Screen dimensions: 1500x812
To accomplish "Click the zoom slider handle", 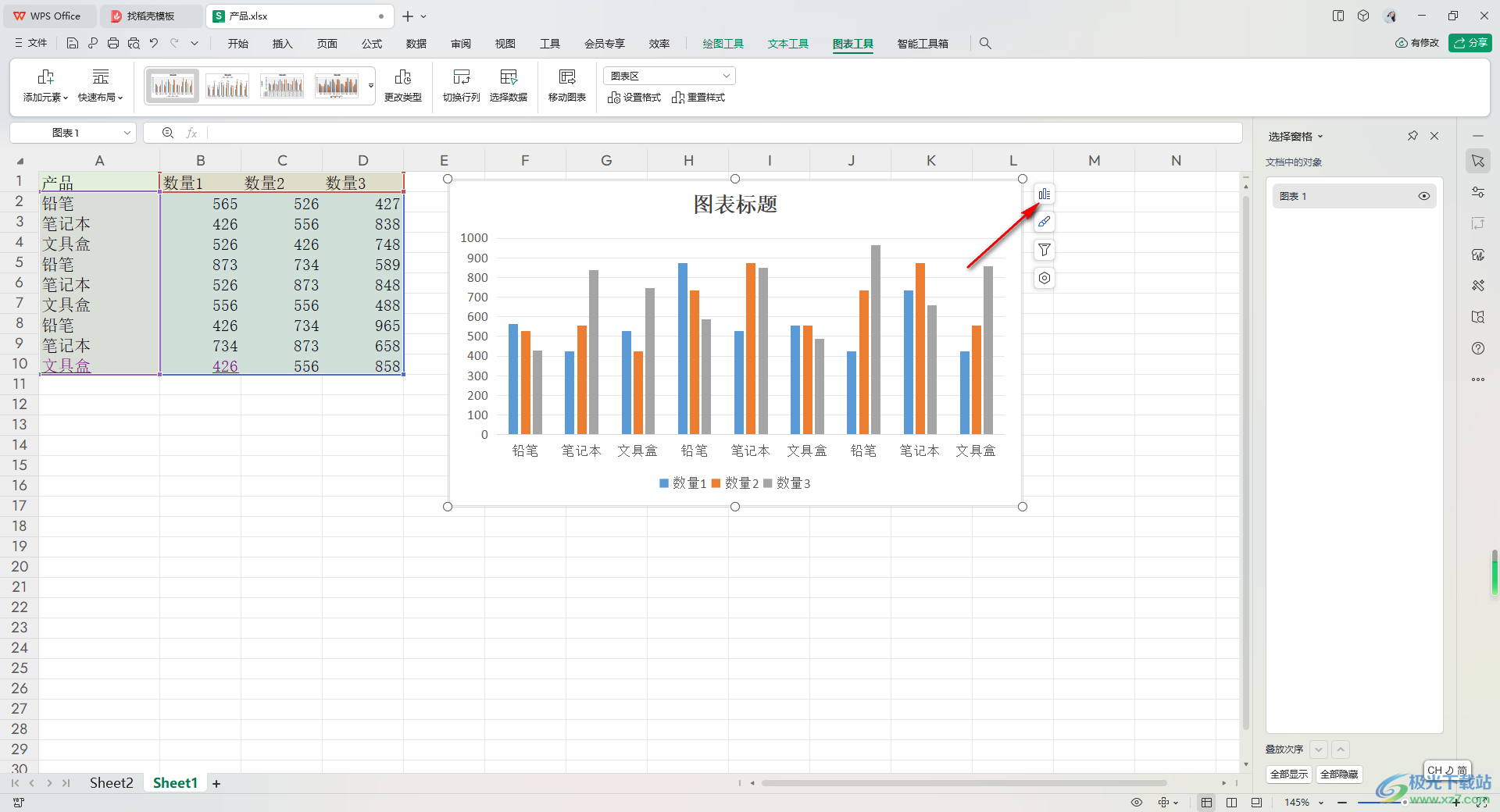I will tap(1405, 803).
